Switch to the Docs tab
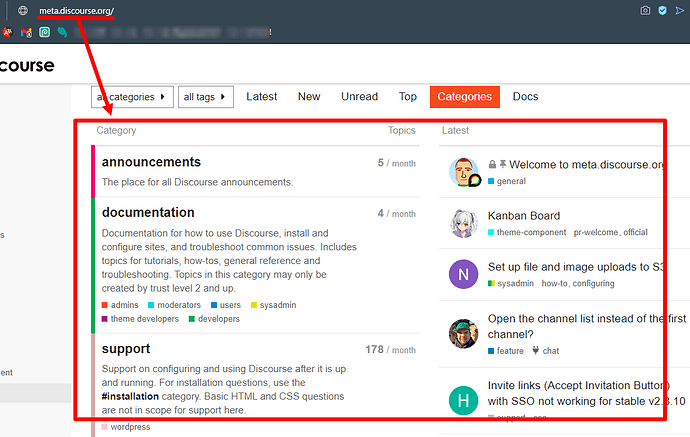 [x=525, y=96]
